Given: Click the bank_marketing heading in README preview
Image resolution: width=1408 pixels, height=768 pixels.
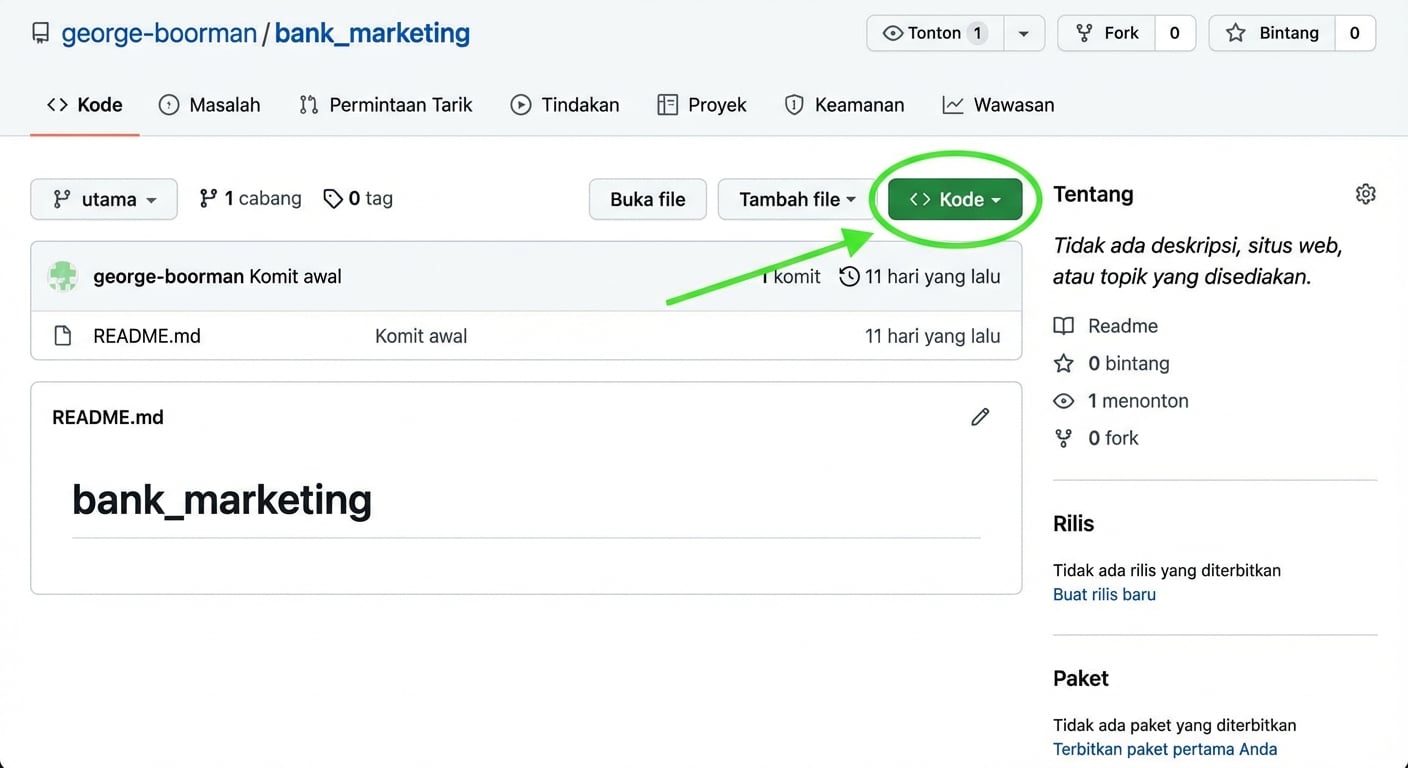Looking at the screenshot, I should pyautogui.click(x=222, y=499).
